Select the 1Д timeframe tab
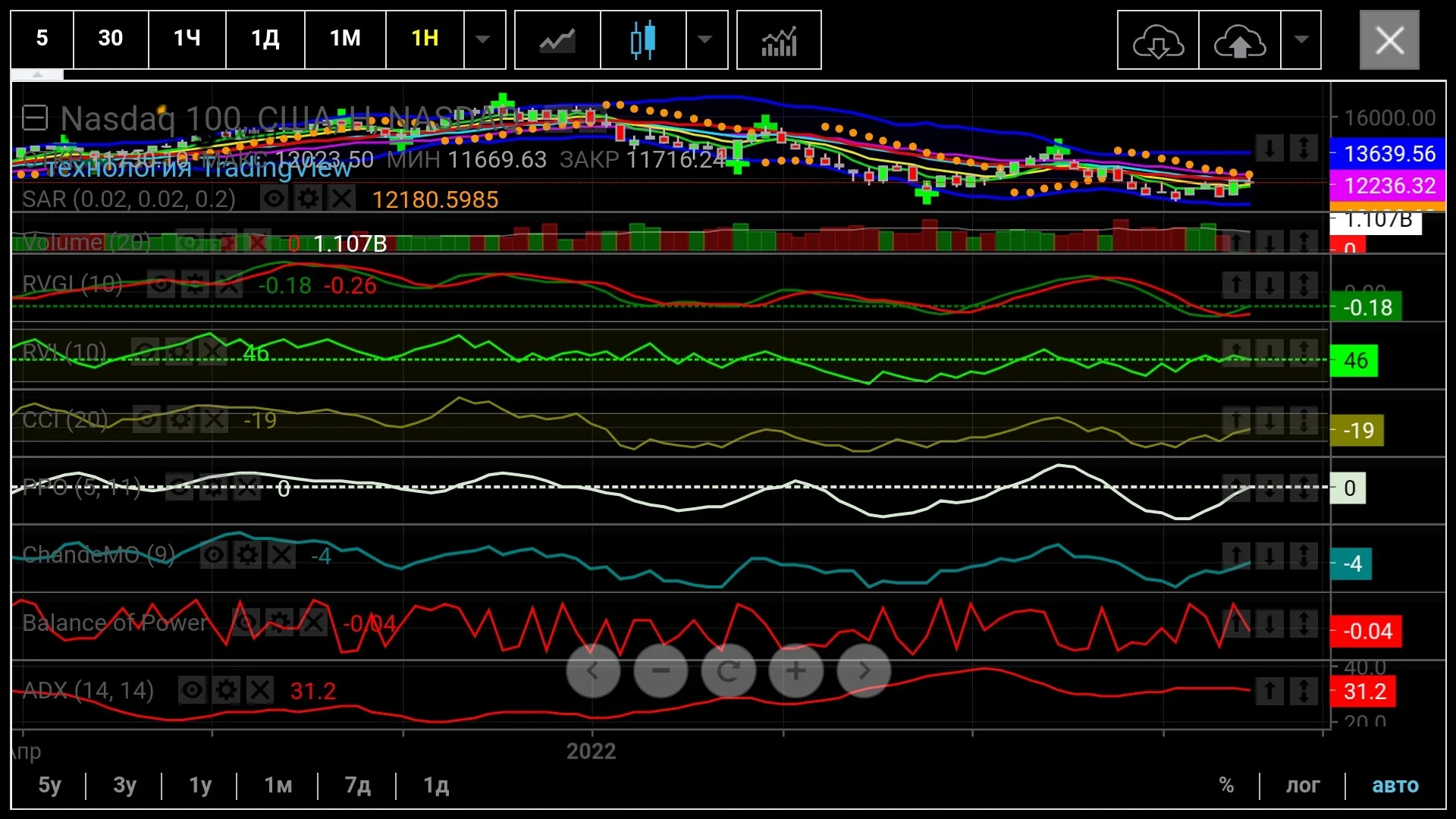The image size is (1456, 819). coord(265,39)
